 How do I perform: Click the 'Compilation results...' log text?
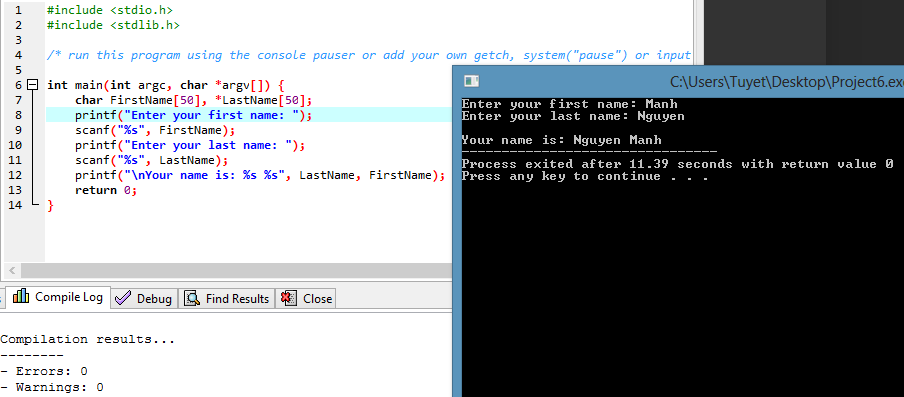pos(88,339)
